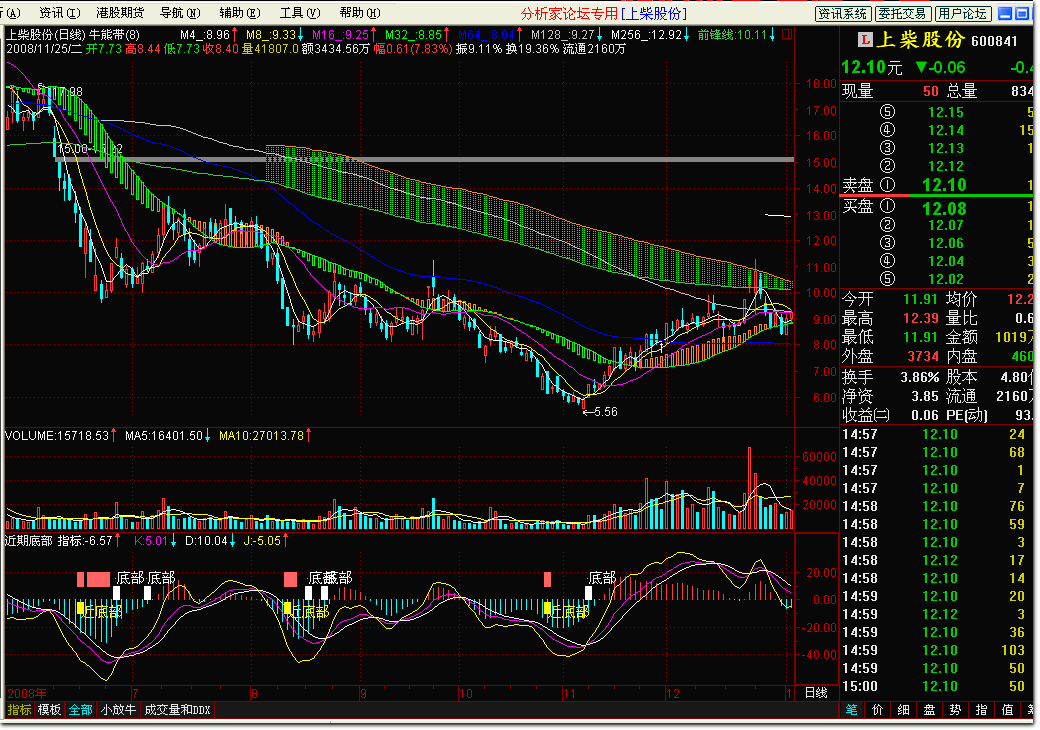Image resolution: width=1040 pixels, height=730 pixels.
Task: Click the buy level ③ circle icon
Action: click(x=887, y=243)
